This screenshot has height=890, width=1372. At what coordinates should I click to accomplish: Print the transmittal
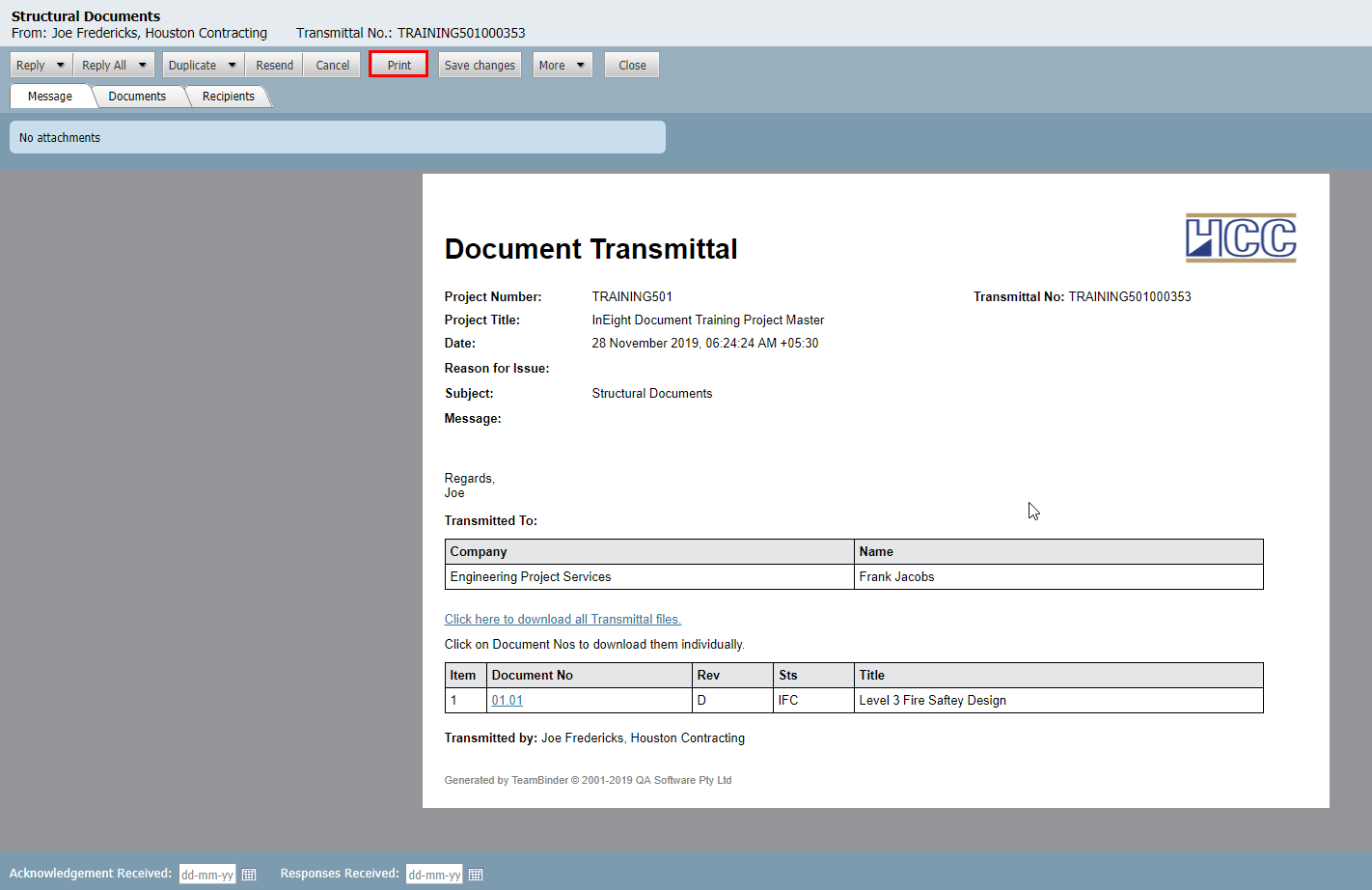click(398, 66)
